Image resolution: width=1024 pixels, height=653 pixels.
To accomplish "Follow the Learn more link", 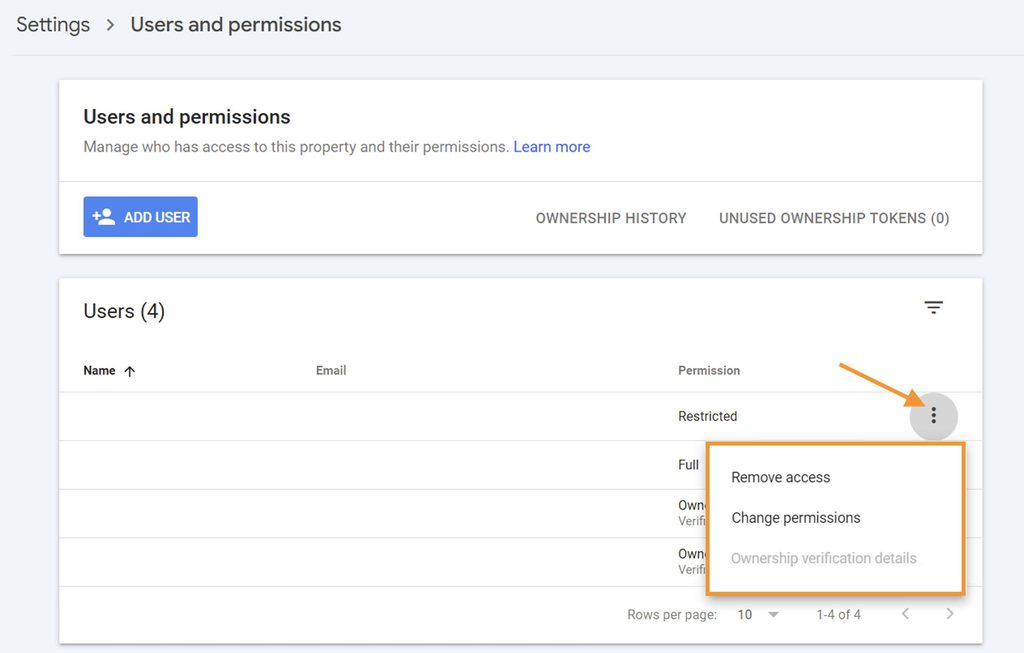I will pos(552,147).
